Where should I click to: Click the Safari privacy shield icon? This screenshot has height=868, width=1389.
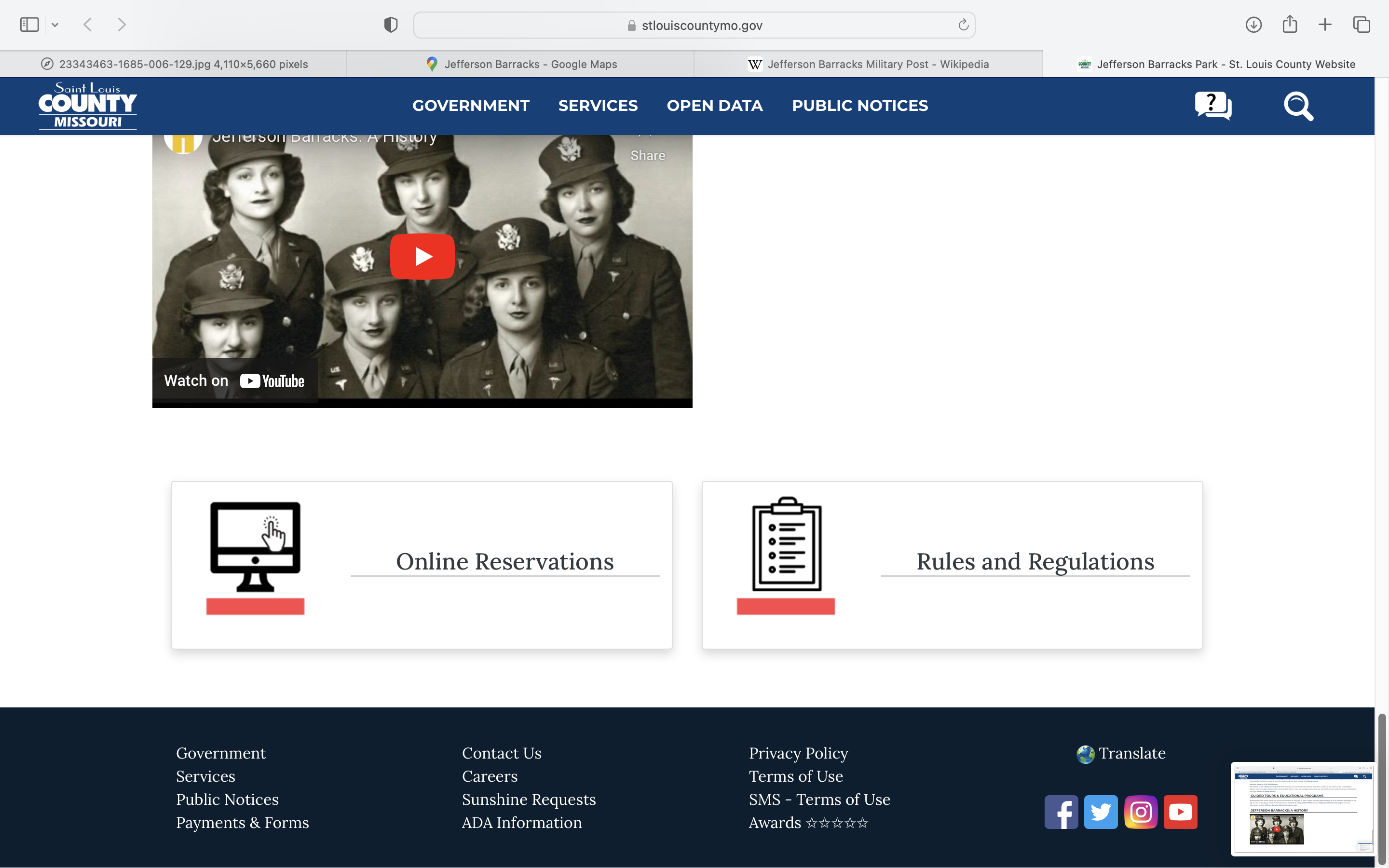[391, 25]
